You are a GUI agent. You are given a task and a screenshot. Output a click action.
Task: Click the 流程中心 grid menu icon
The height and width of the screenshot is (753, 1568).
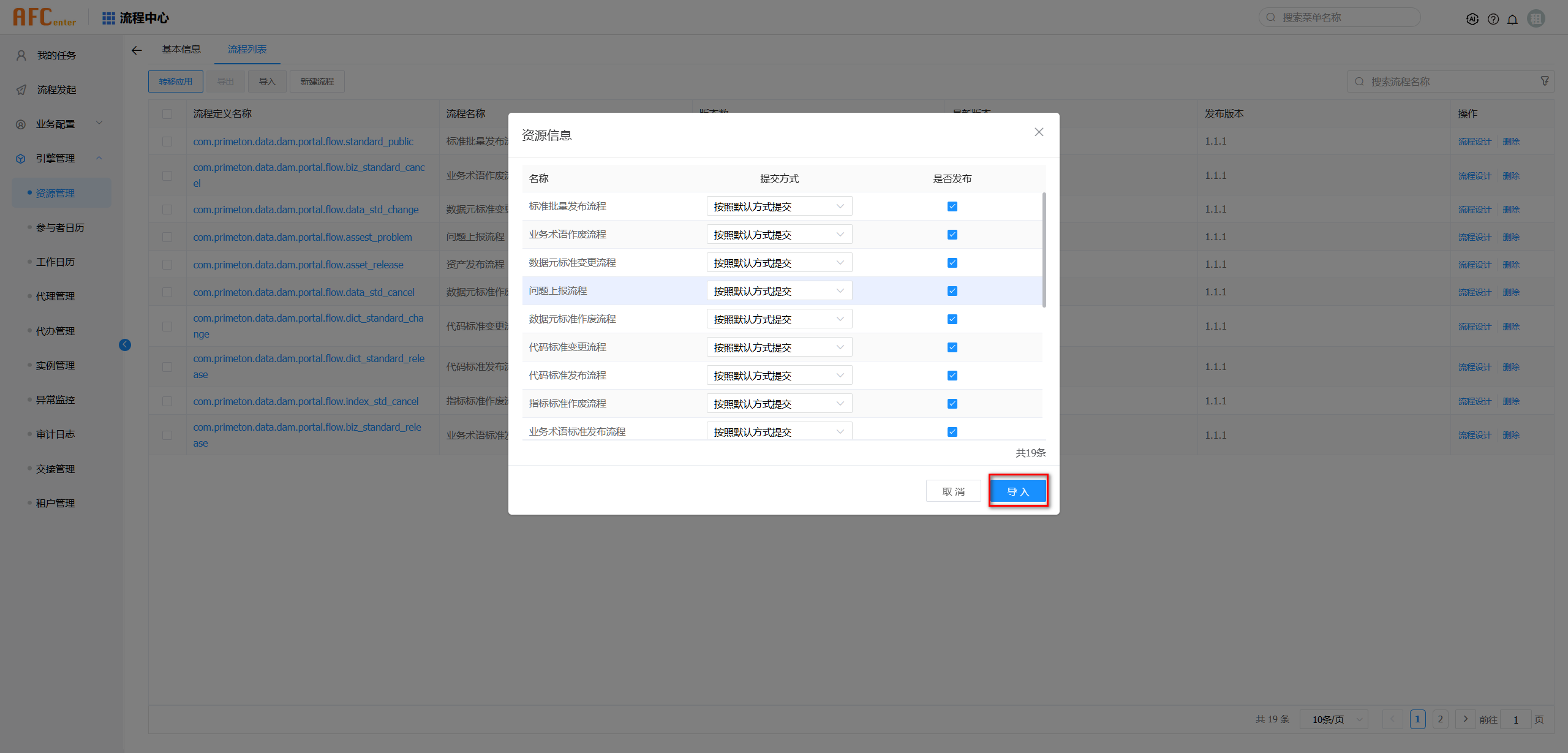click(108, 18)
